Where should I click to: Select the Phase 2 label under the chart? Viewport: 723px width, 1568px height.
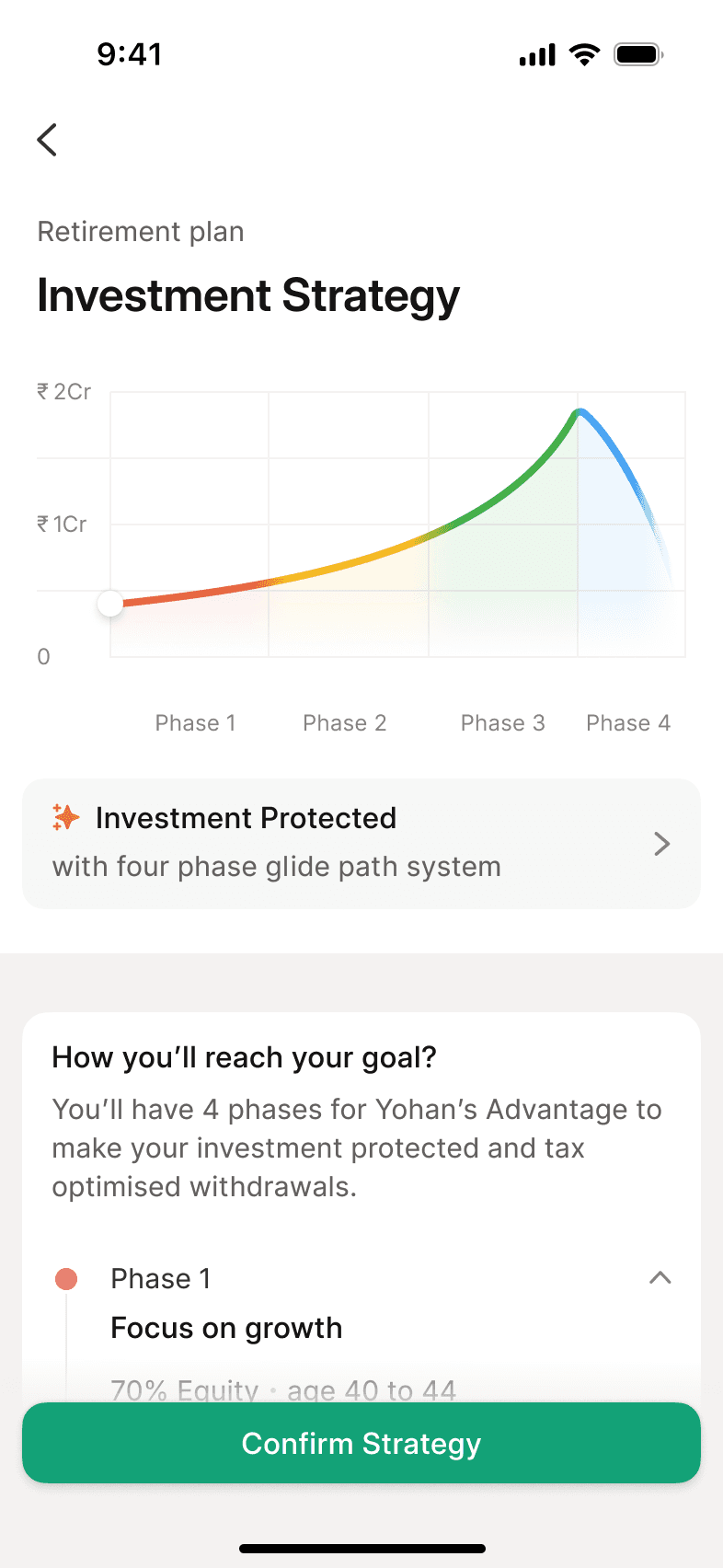pyautogui.click(x=345, y=723)
